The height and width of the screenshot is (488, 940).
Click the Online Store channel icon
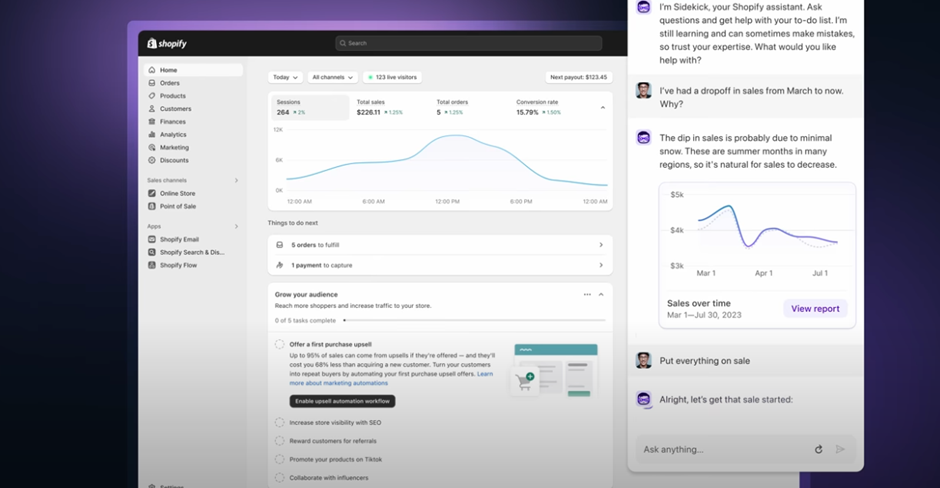tap(152, 193)
